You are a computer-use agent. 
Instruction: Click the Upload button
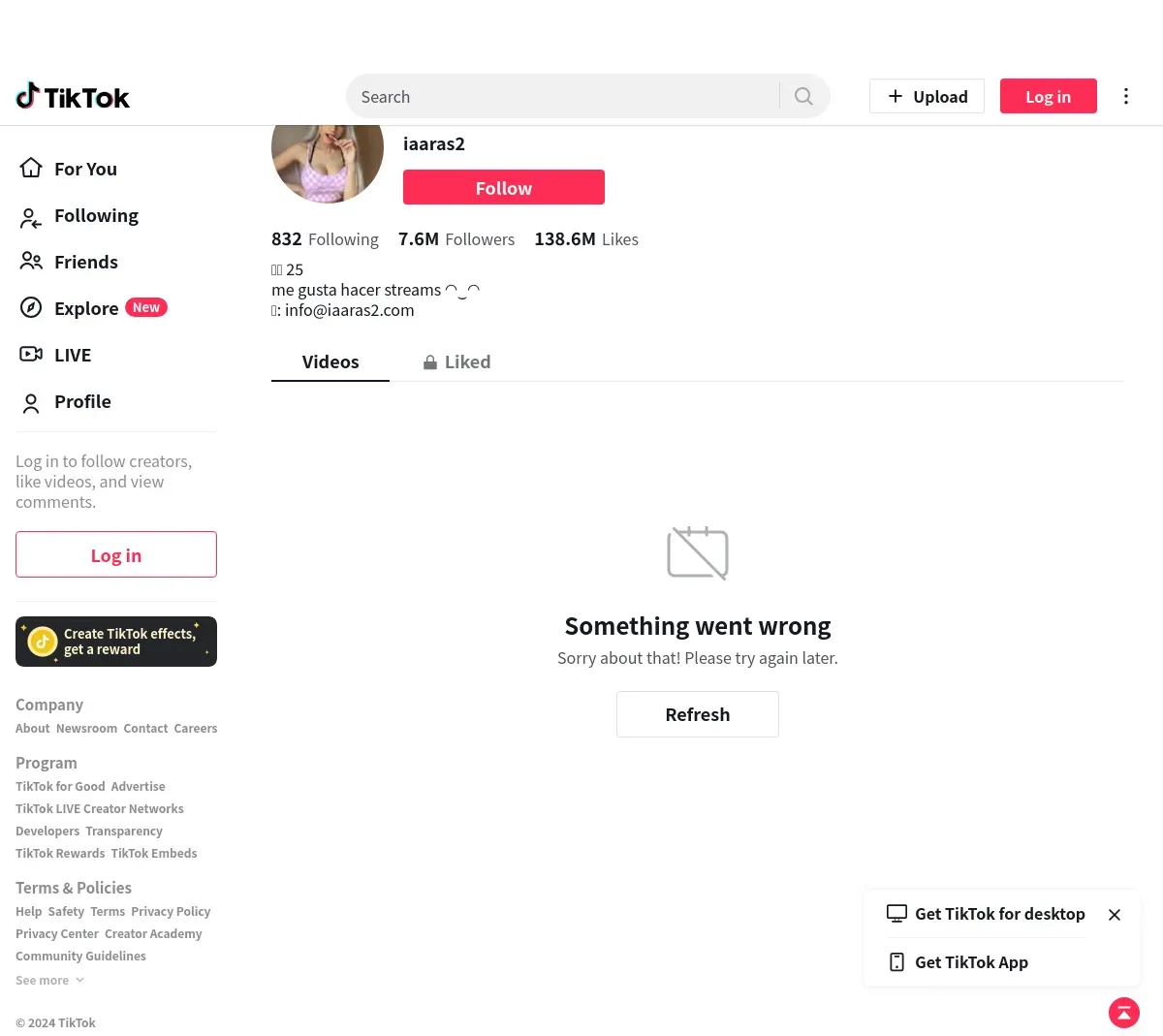(x=927, y=96)
